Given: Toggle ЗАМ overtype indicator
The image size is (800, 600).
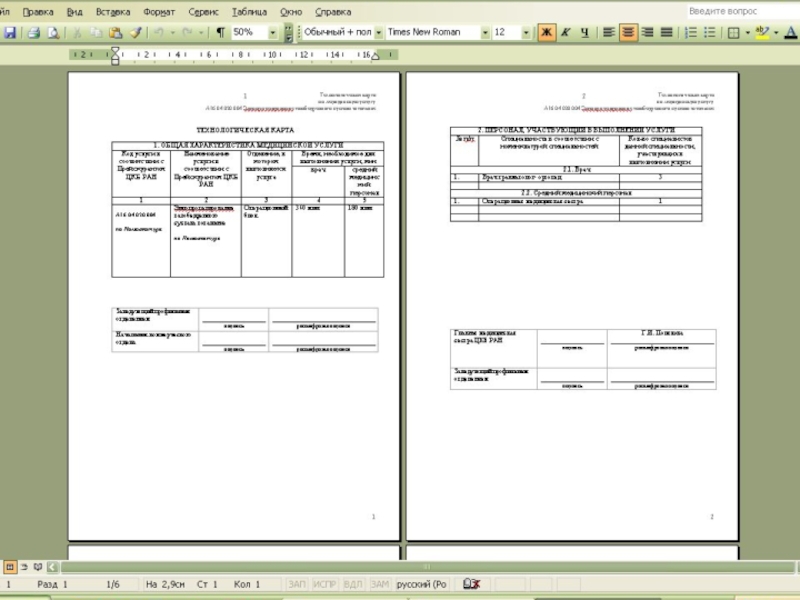Looking at the screenshot, I should point(380,584).
